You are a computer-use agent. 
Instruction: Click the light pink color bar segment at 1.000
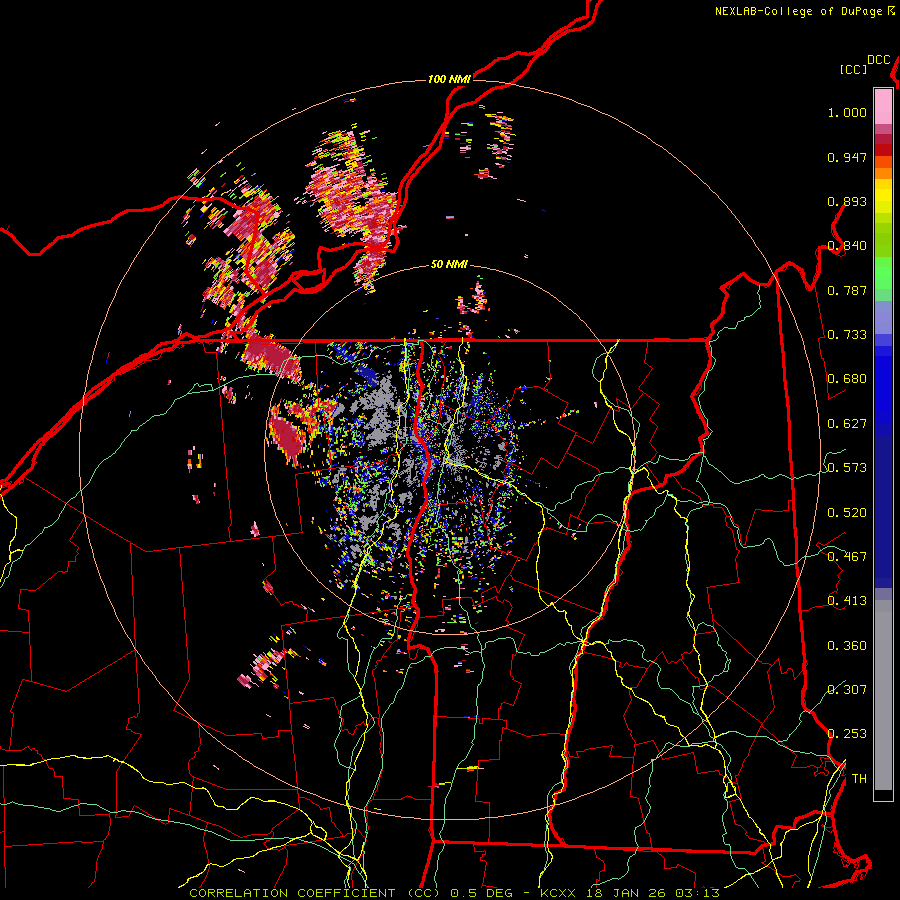click(883, 107)
